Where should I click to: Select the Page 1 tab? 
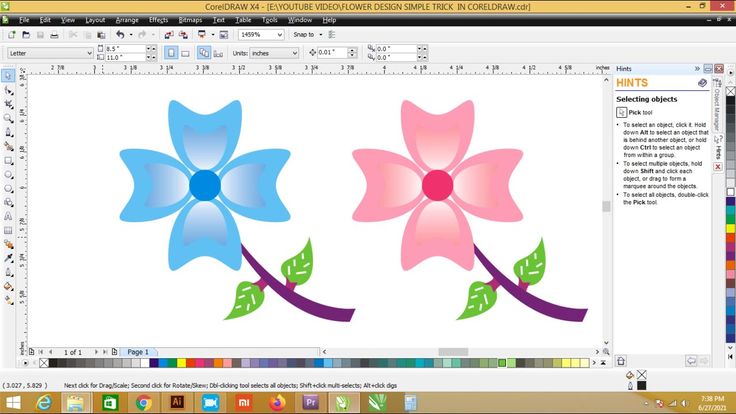tap(136, 352)
